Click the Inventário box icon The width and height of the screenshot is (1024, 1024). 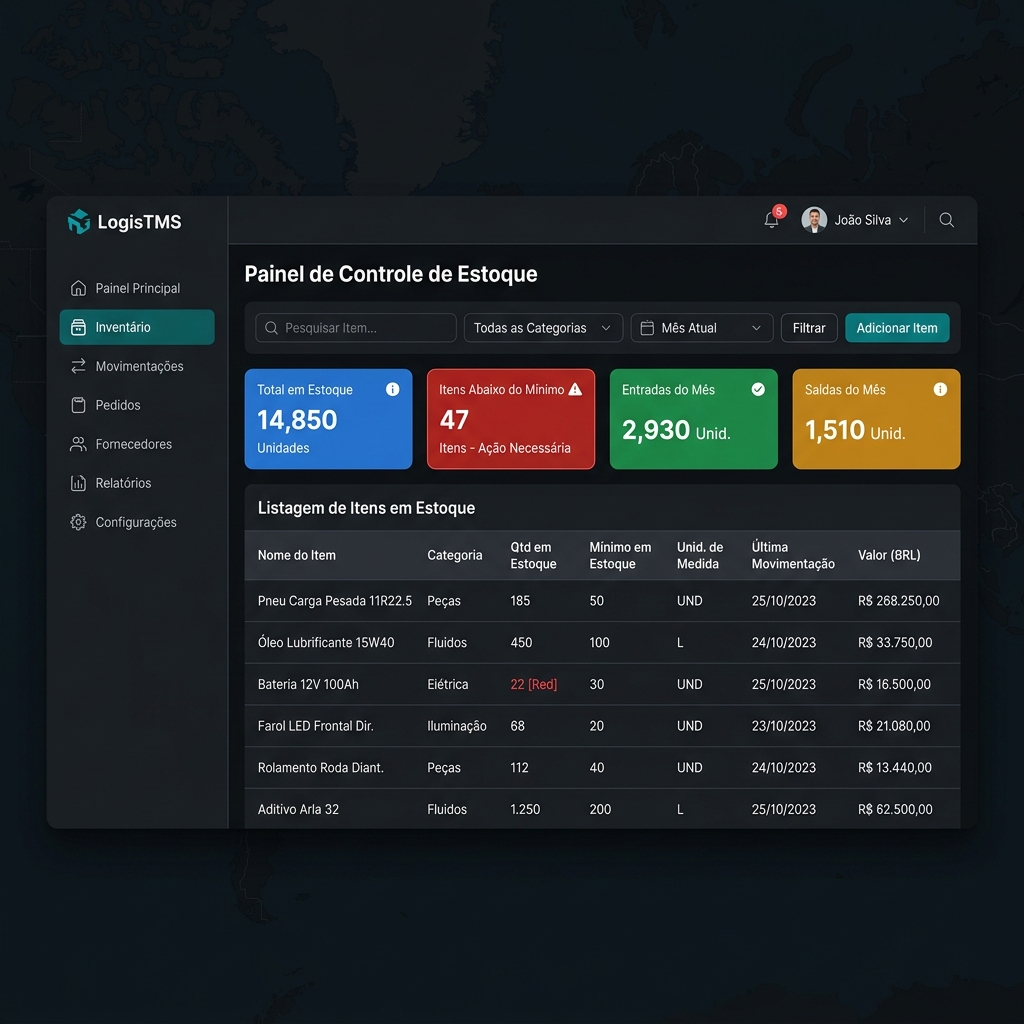[78, 327]
